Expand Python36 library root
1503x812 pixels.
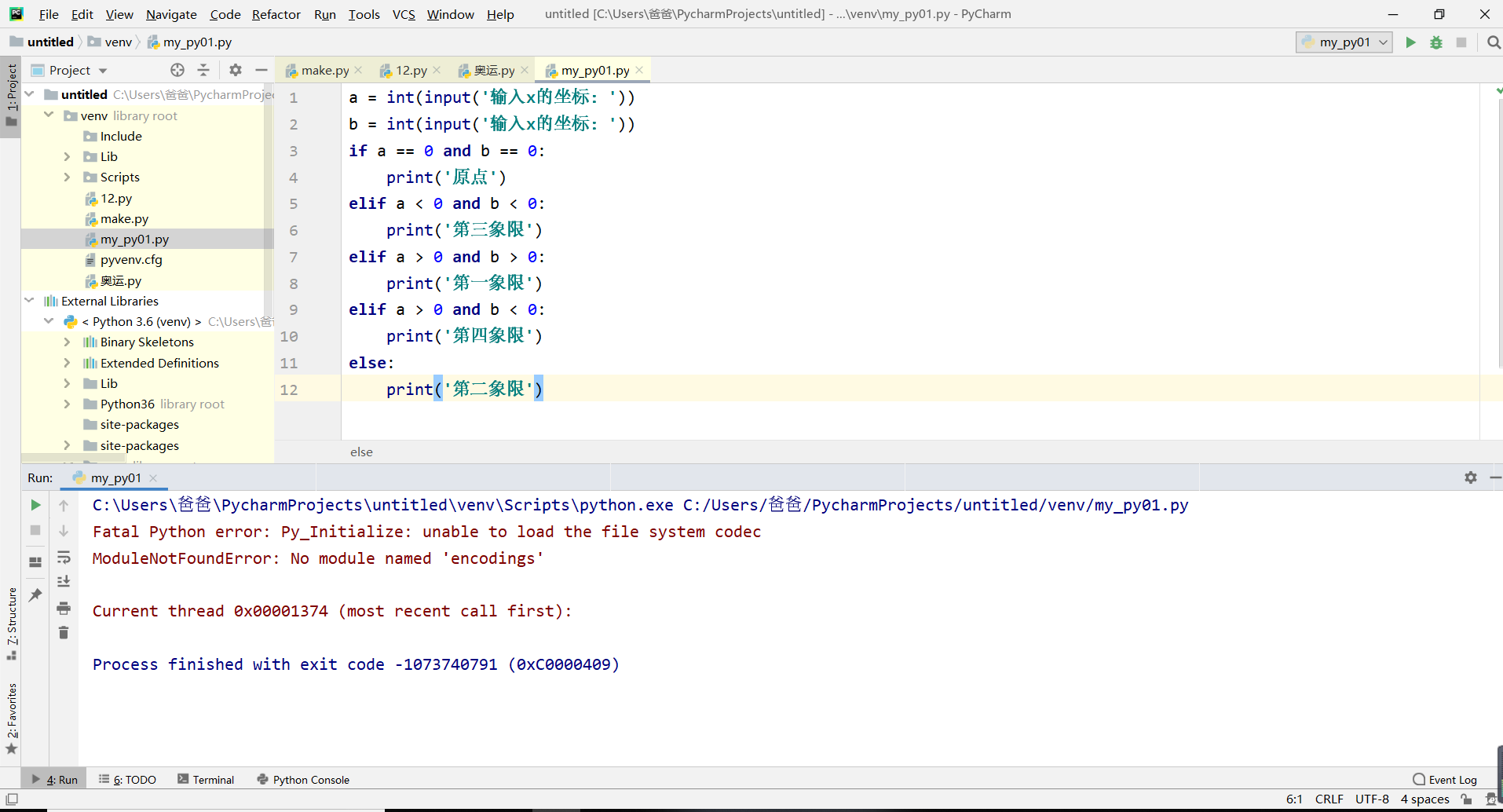[x=67, y=404]
